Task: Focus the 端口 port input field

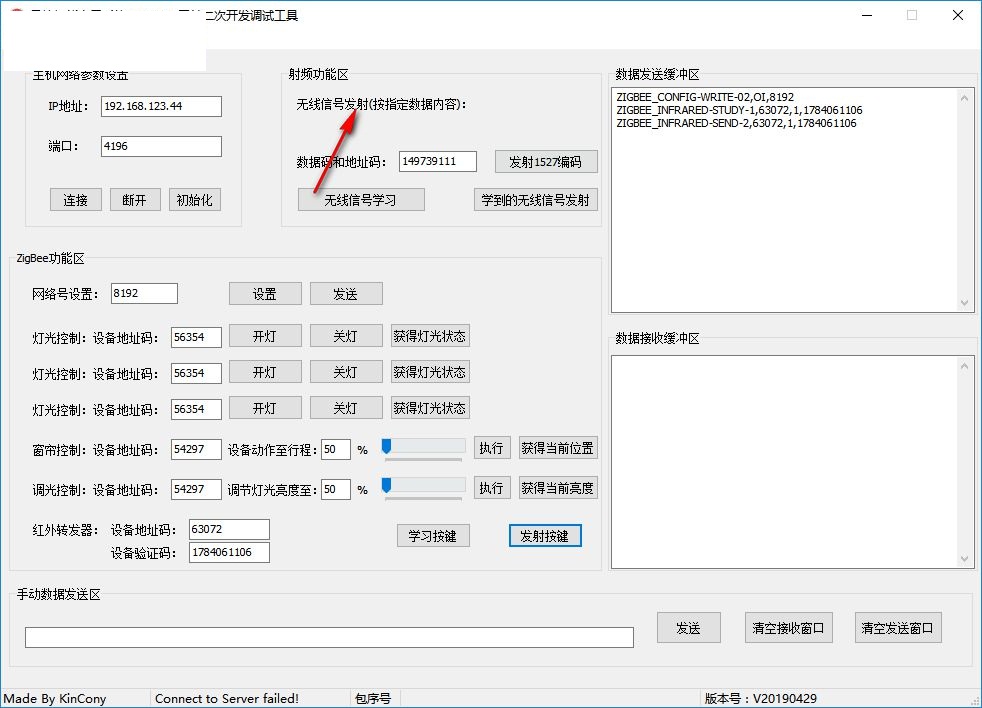Action: 161,146
